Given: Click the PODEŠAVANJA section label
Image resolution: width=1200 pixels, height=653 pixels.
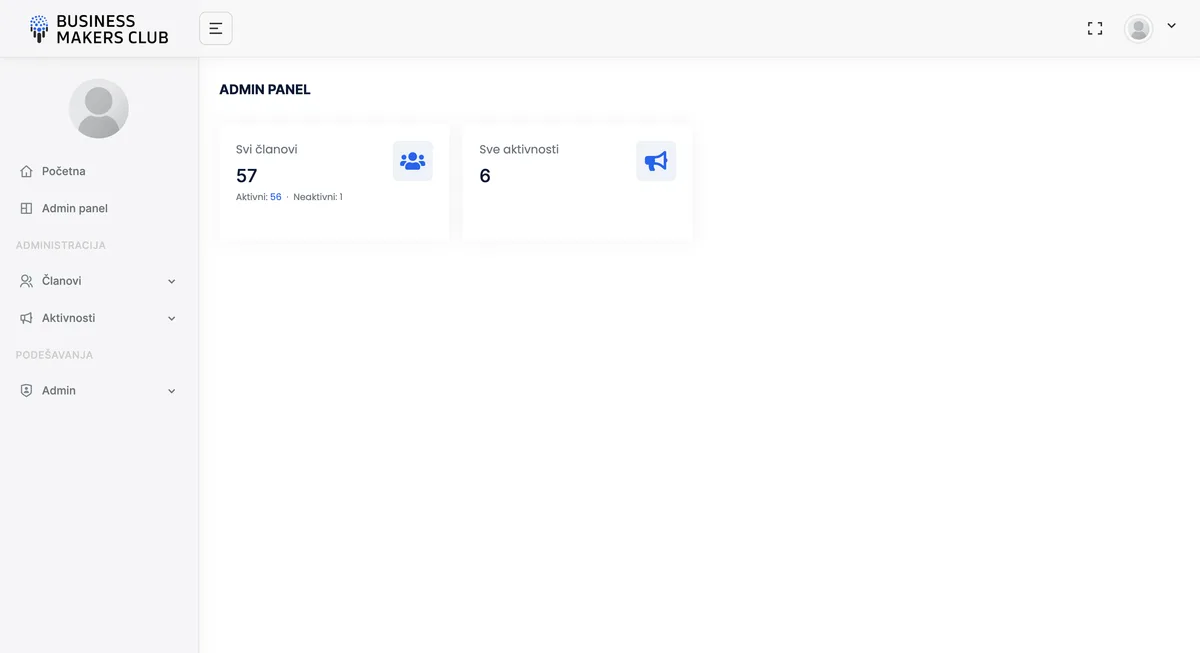Looking at the screenshot, I should [55, 355].
